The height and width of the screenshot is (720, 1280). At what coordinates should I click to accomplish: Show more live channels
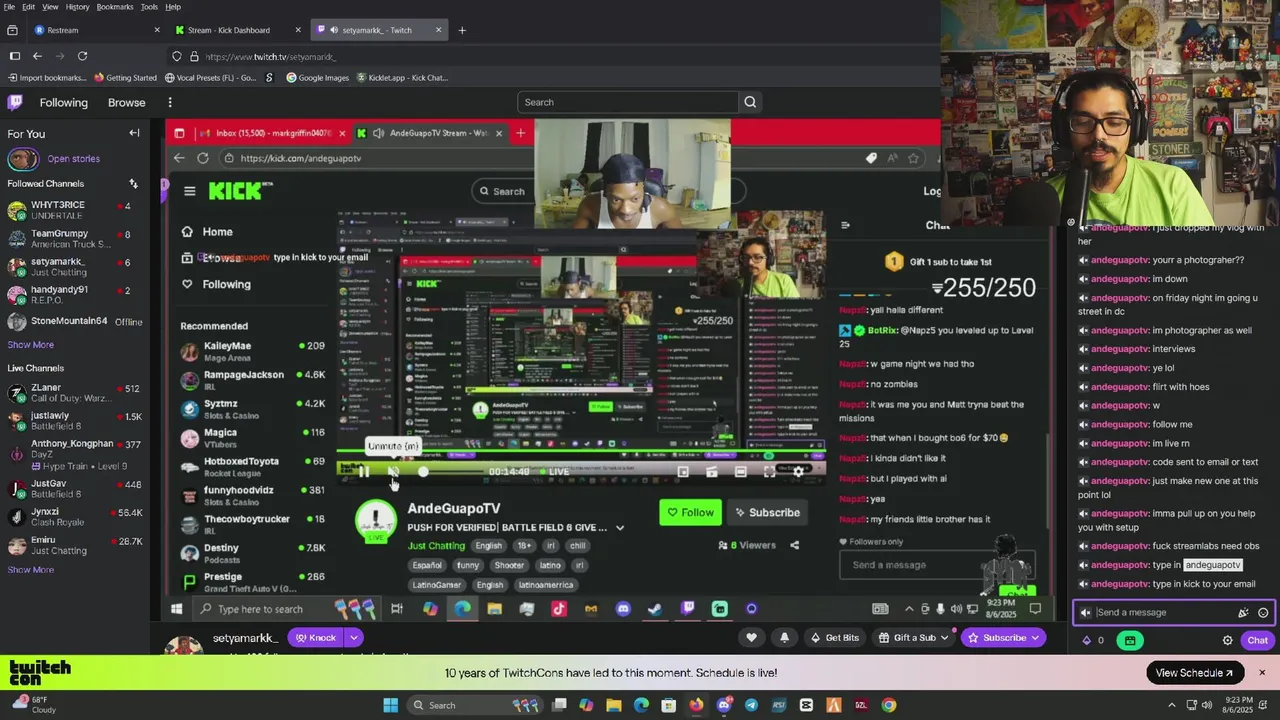click(x=31, y=569)
